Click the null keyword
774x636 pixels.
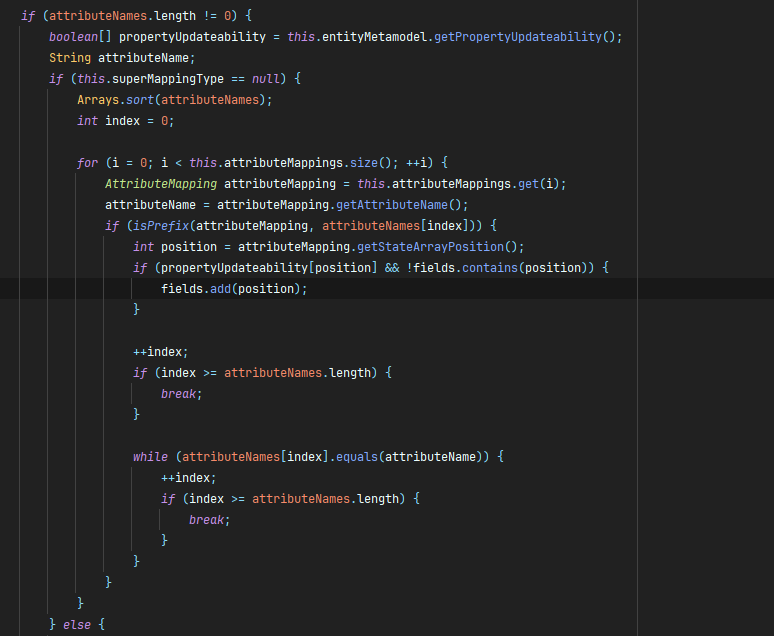pyautogui.click(x=266, y=79)
